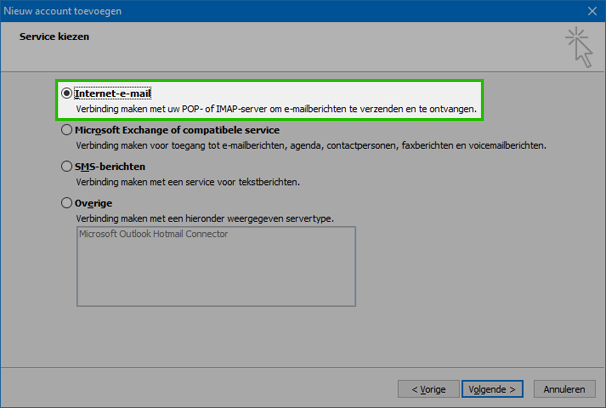Click the cursor wizard icon in header

tap(579, 47)
